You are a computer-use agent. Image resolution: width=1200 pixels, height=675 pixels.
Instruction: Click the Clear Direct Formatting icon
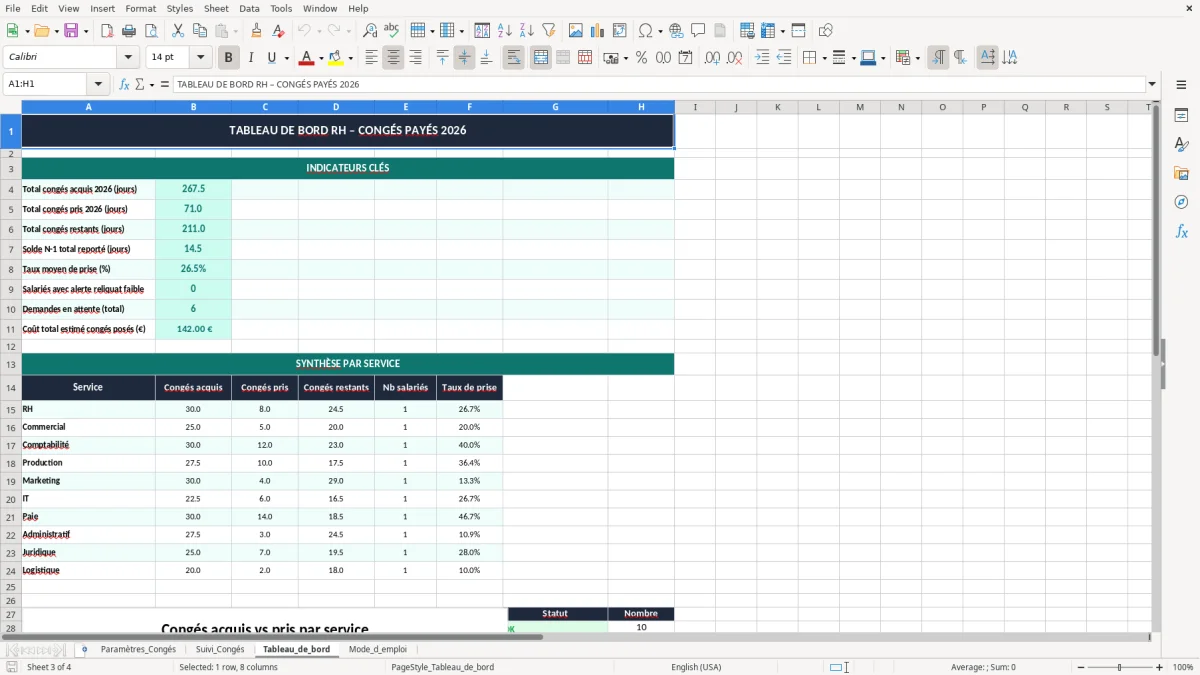click(x=279, y=31)
